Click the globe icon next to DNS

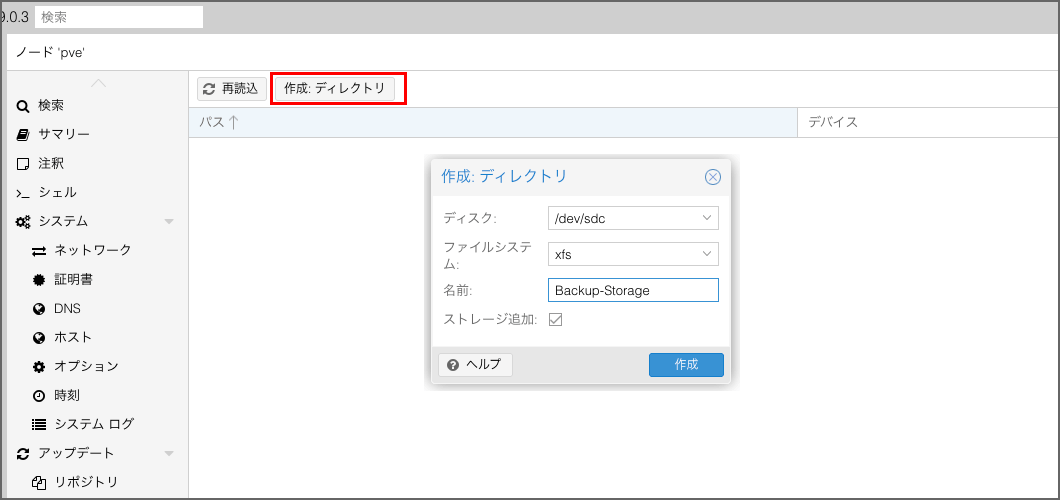pos(39,309)
